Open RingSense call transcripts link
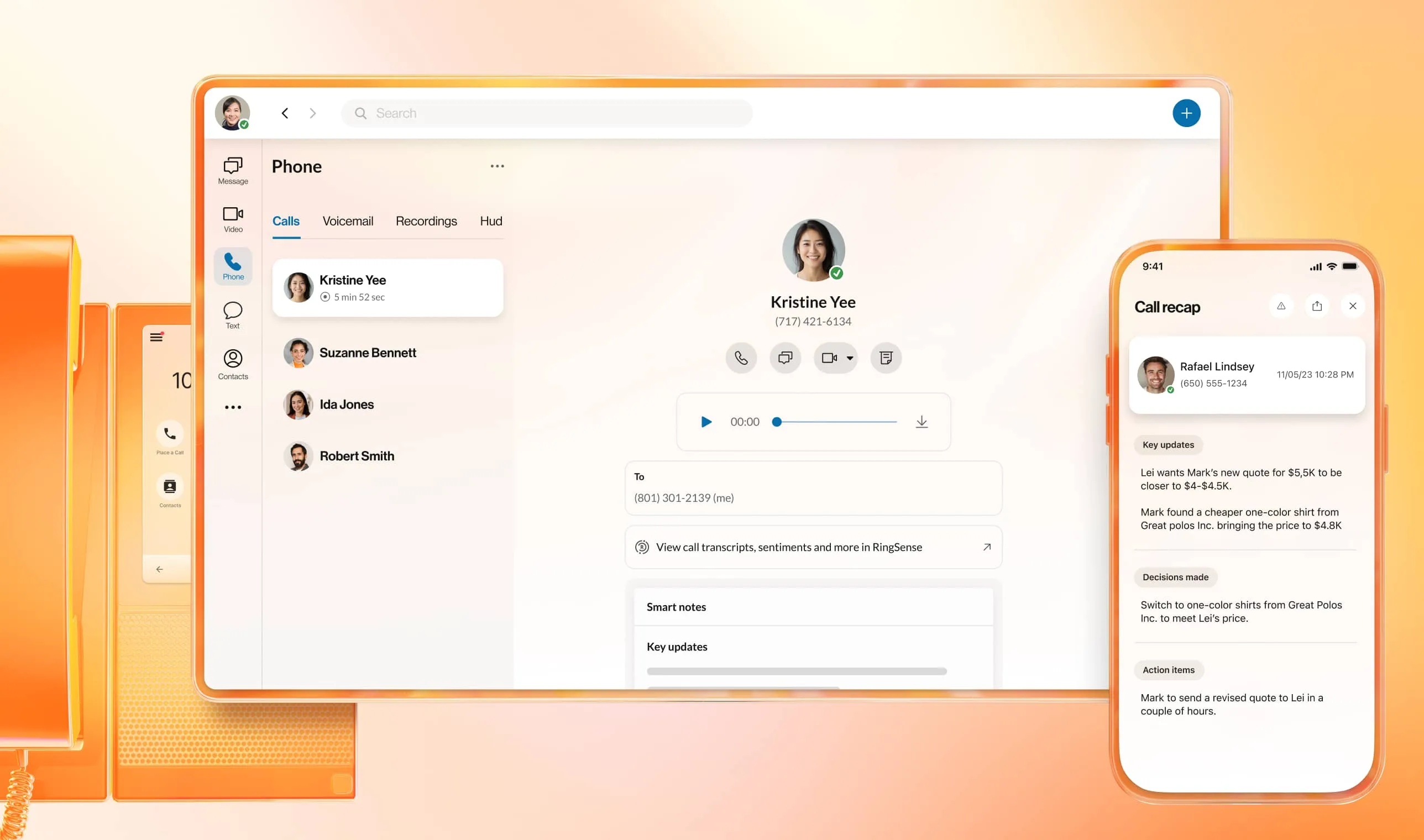 tap(813, 546)
